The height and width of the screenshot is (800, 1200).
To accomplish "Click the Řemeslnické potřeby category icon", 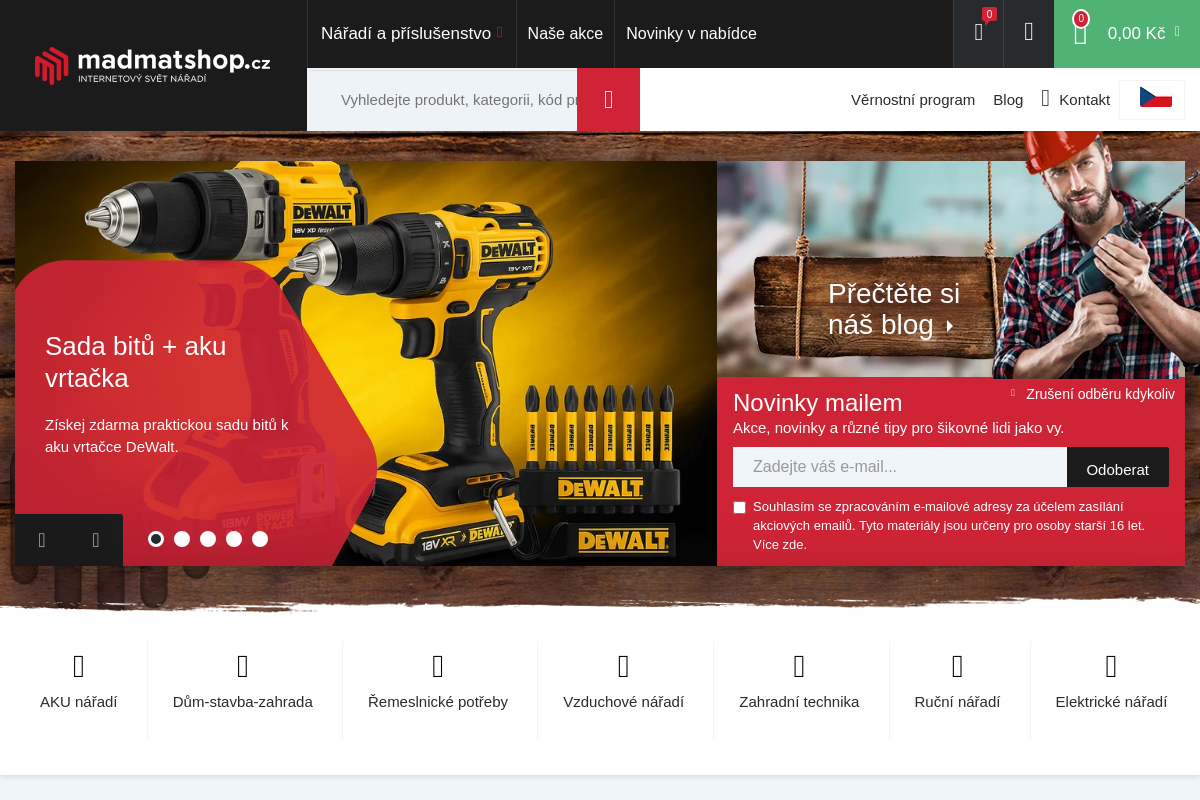I will (438, 666).
